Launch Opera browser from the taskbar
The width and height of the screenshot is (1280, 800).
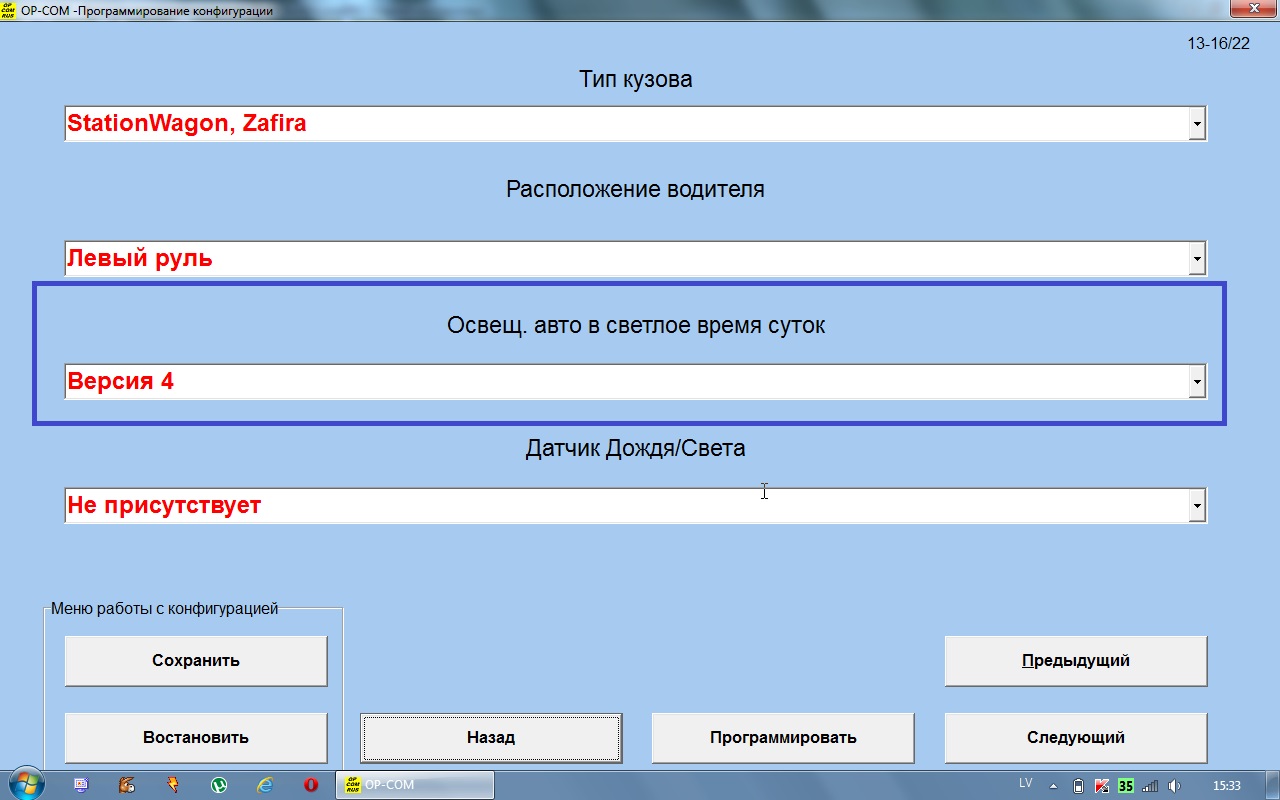point(311,786)
